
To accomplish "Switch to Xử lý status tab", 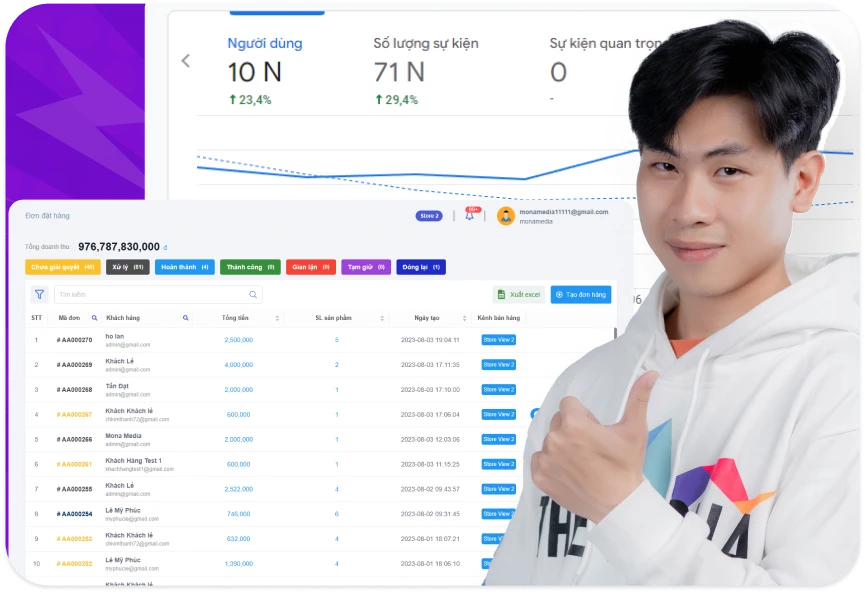I will (128, 267).
